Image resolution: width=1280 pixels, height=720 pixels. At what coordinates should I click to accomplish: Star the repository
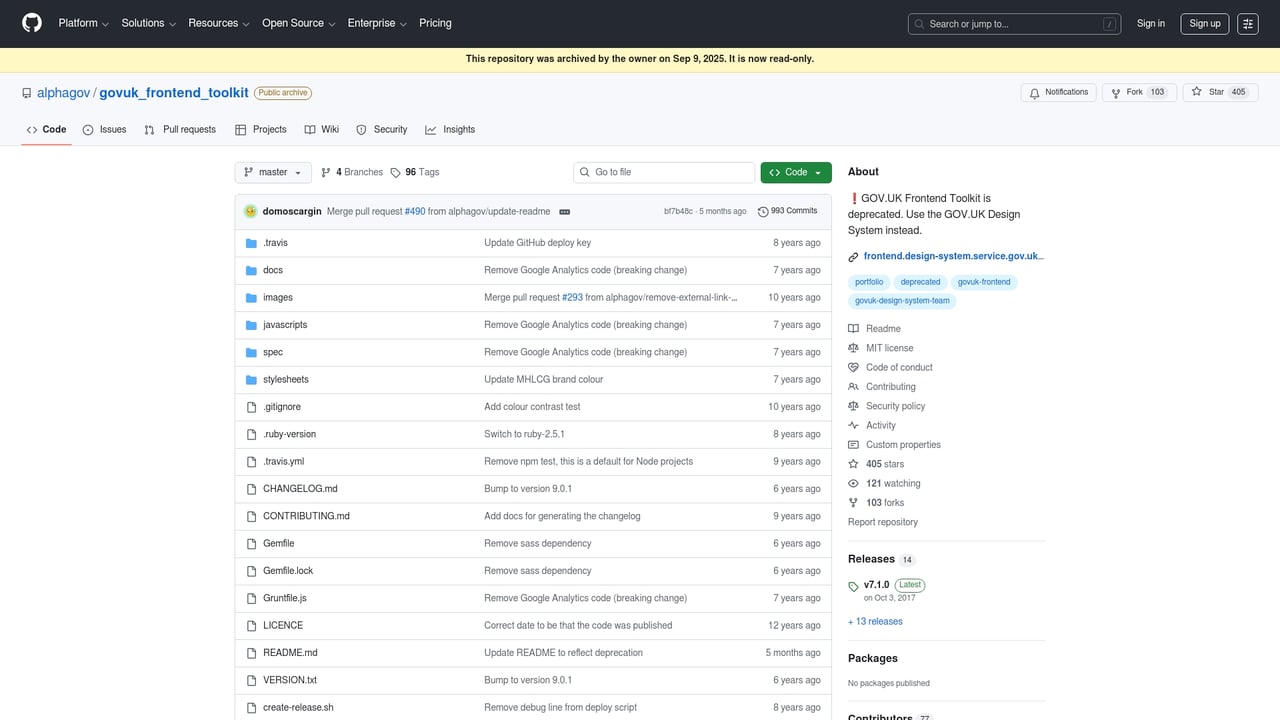(1220, 91)
